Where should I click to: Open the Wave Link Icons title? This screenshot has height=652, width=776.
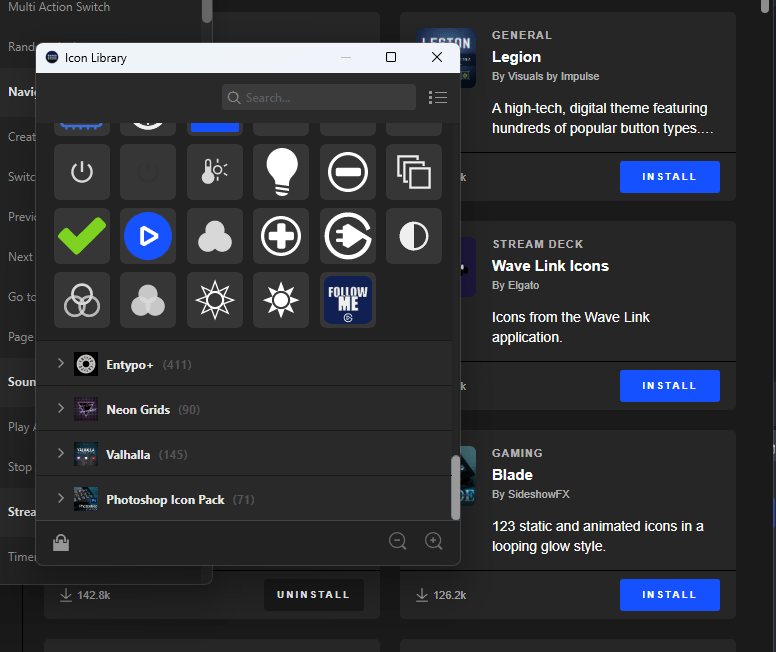[550, 266]
